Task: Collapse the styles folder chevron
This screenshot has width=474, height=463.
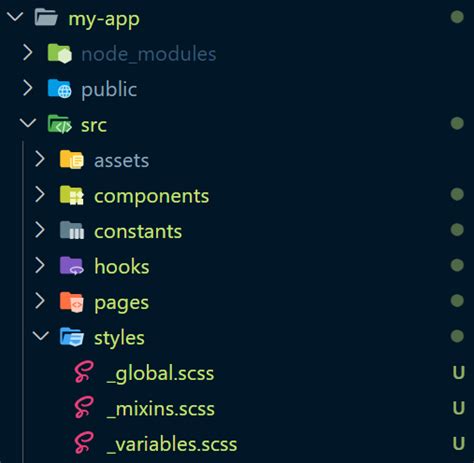Action: click(x=41, y=335)
